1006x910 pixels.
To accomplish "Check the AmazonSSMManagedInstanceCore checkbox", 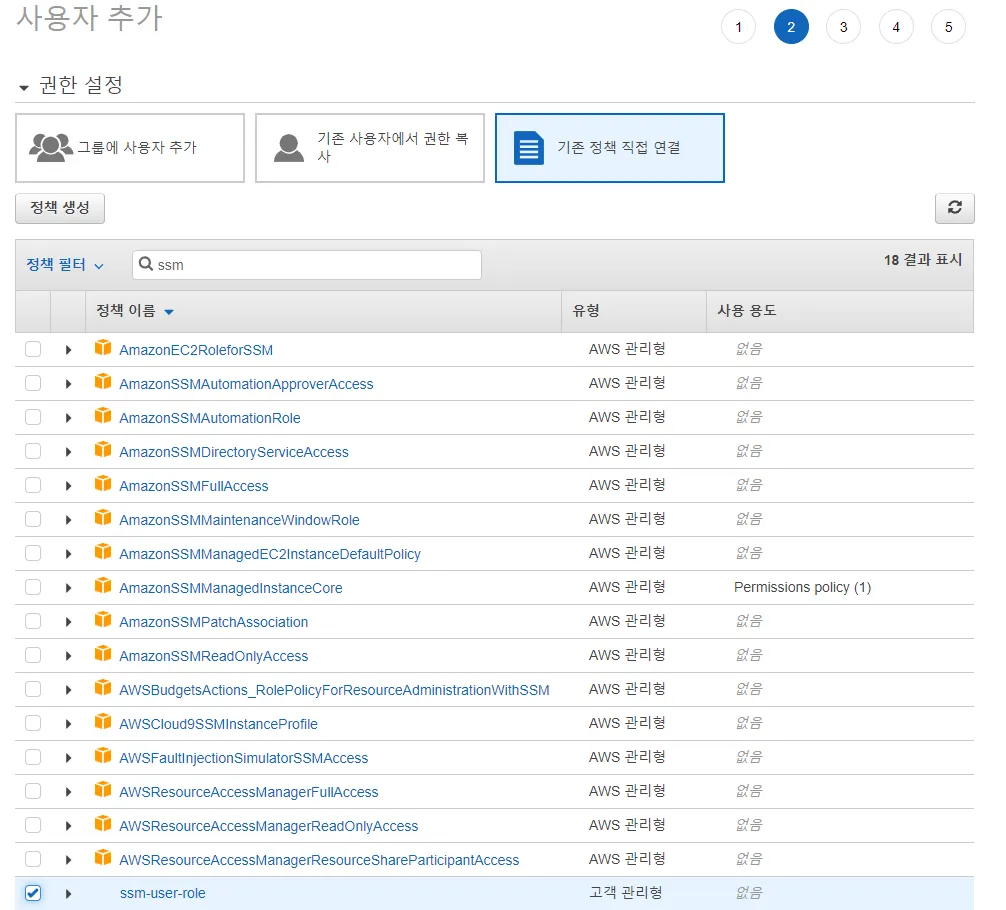I will click(x=33, y=587).
